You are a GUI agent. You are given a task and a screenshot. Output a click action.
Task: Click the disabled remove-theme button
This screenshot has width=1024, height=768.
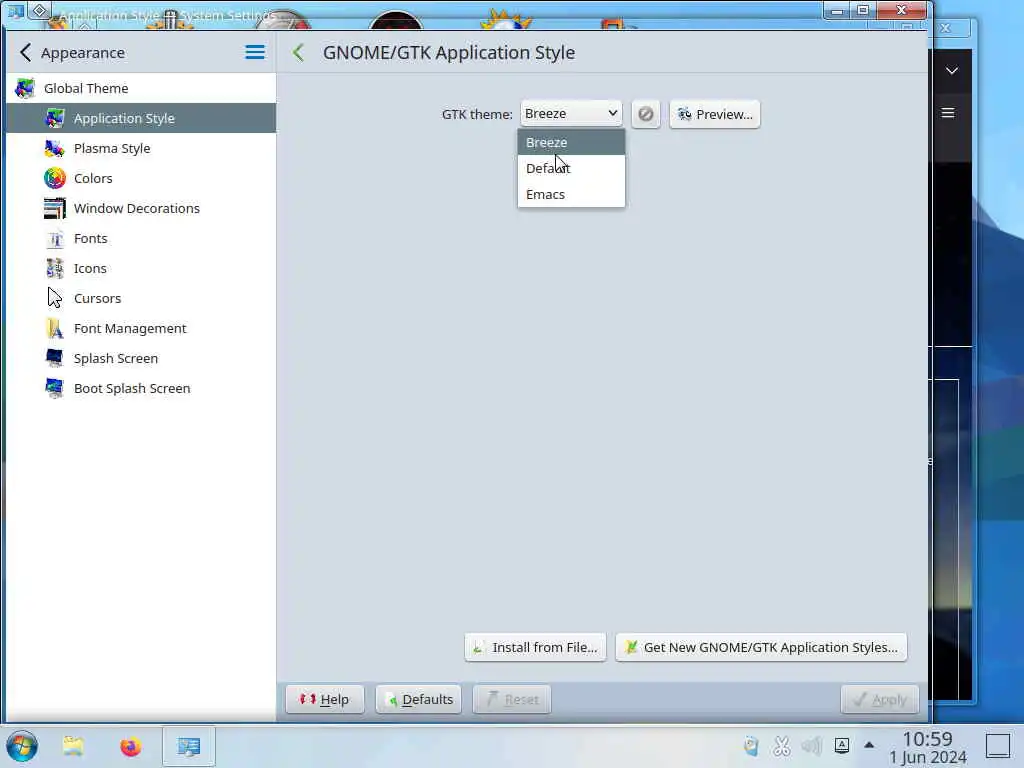coord(646,114)
